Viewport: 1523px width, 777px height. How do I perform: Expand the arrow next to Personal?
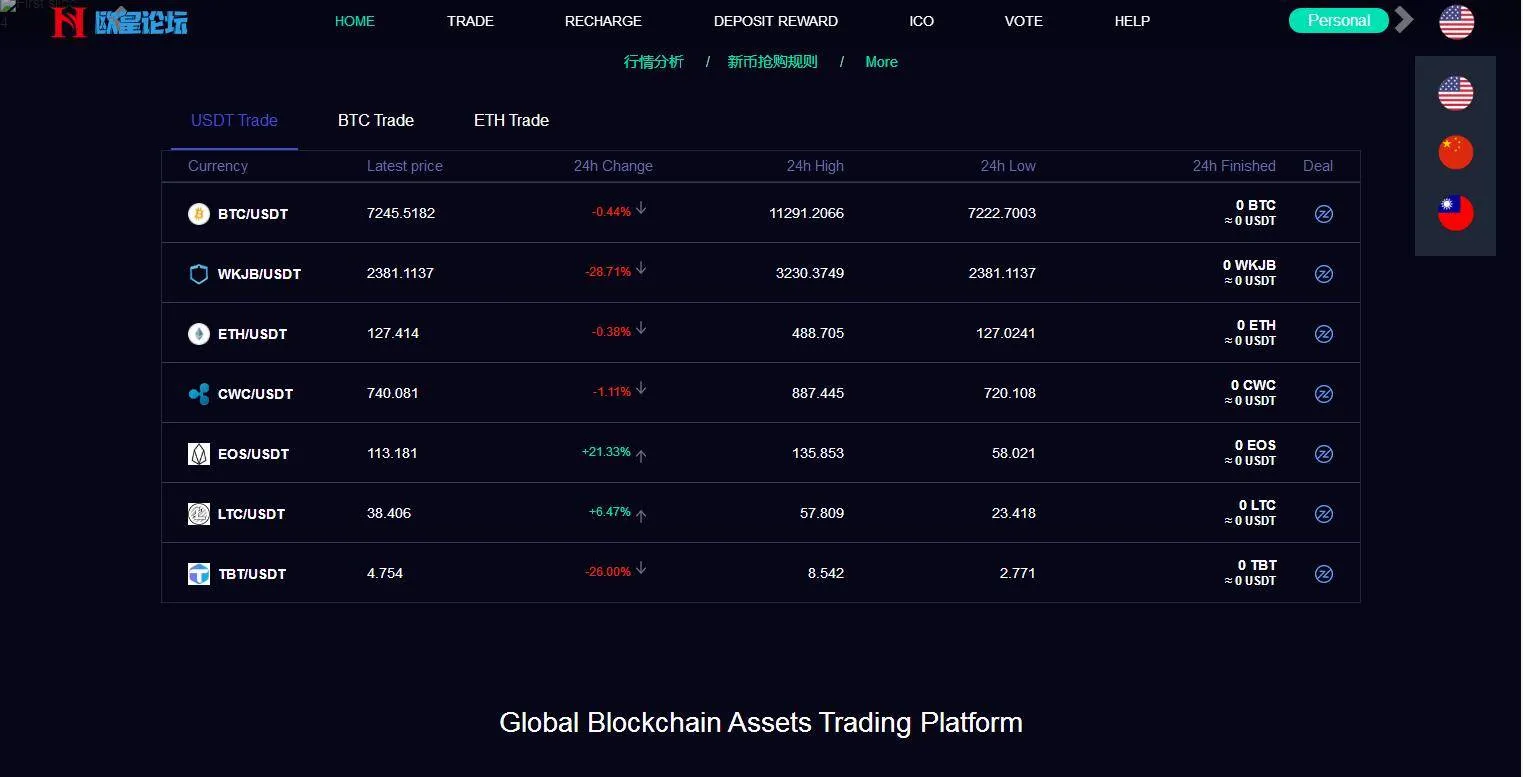1405,20
